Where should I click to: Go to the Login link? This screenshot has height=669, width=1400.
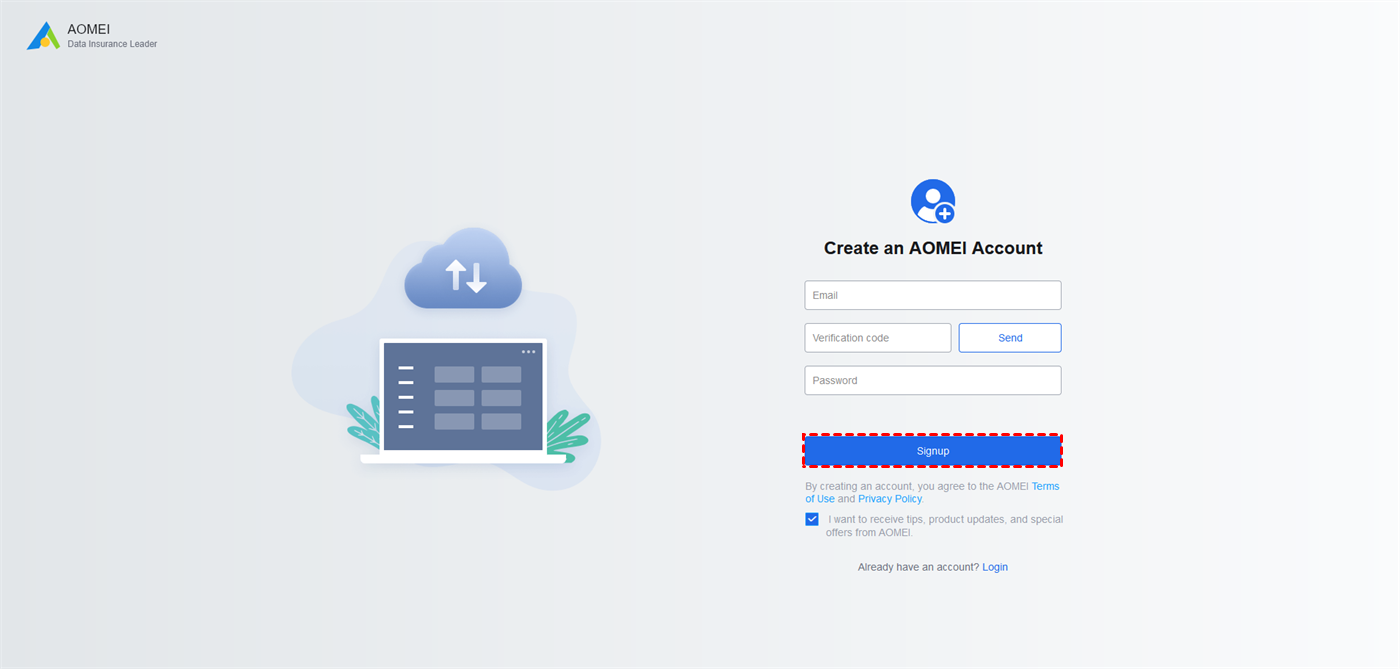(x=995, y=567)
